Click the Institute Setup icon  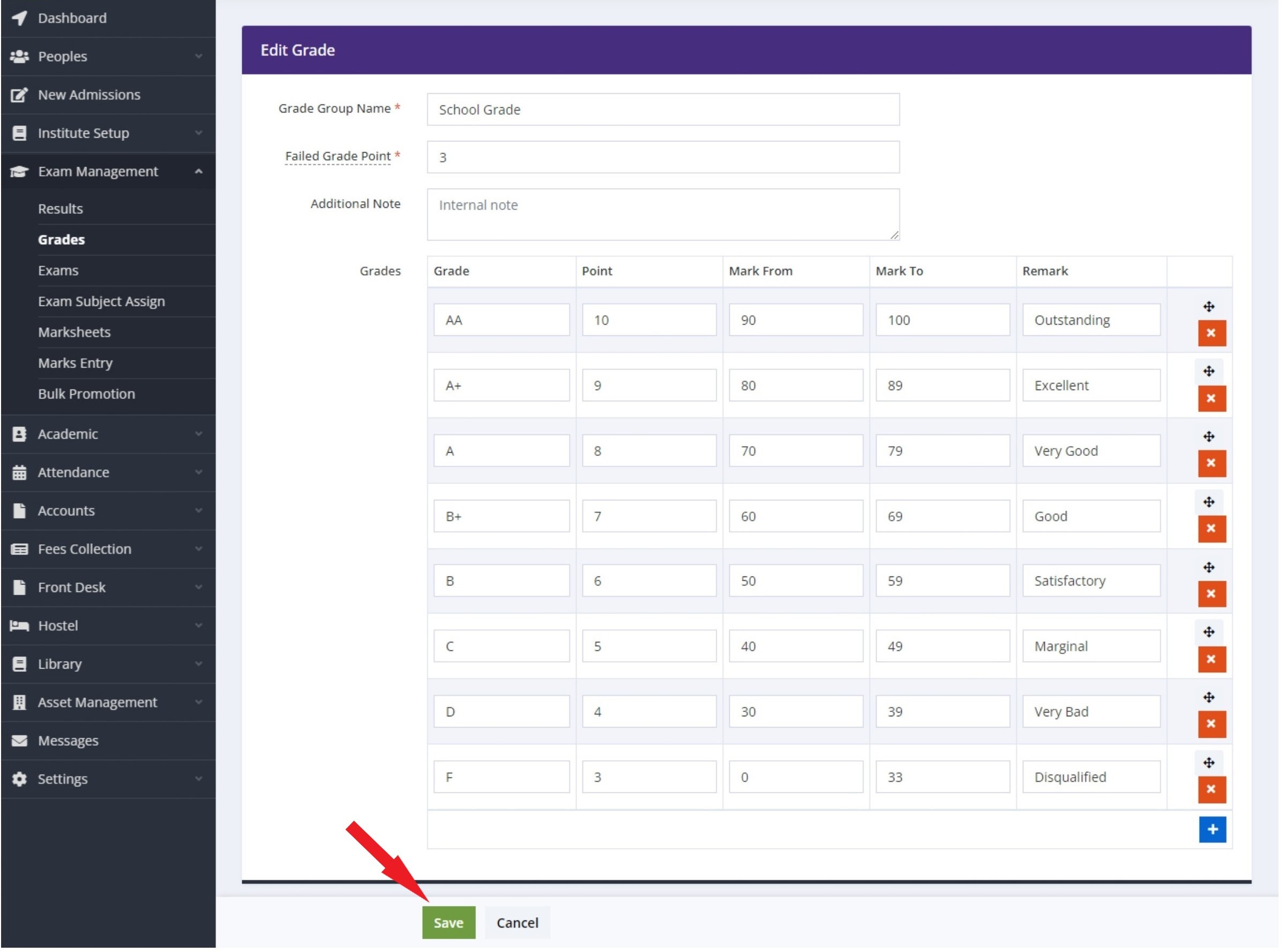pyautogui.click(x=20, y=134)
